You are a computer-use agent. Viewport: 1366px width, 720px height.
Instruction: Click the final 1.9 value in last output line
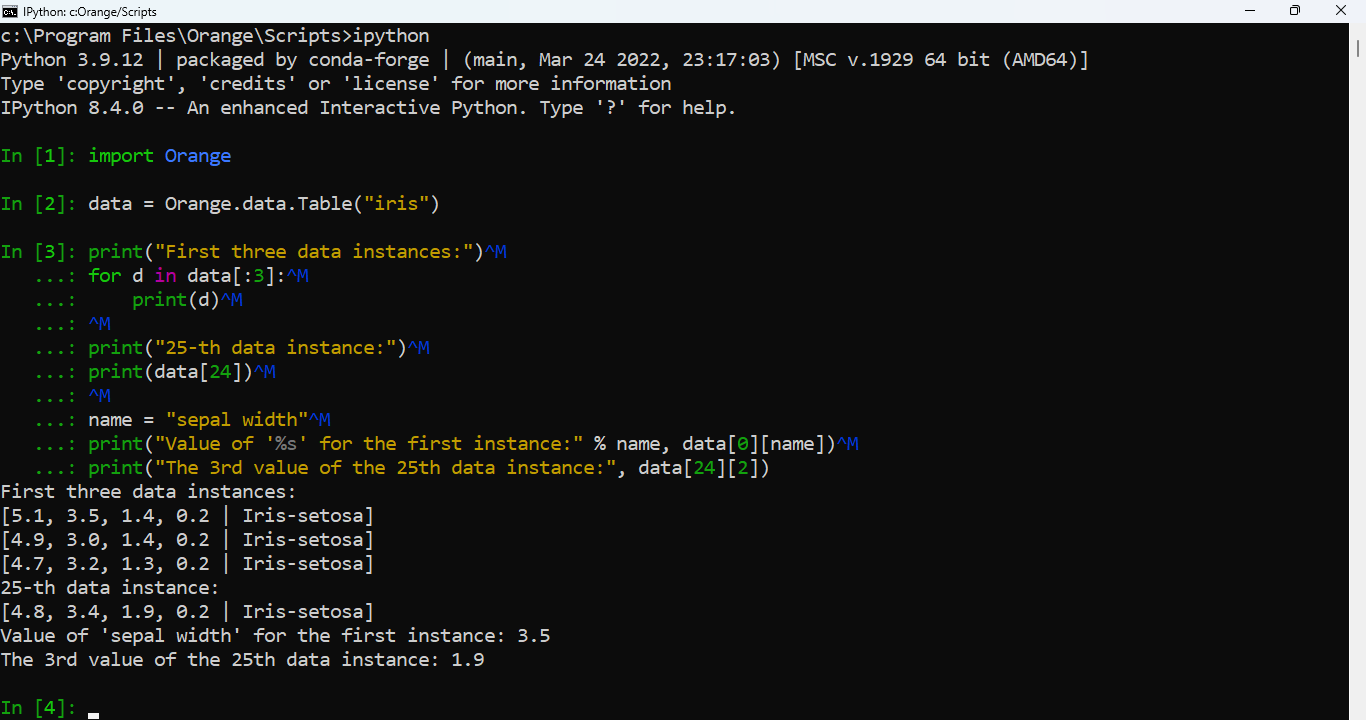coord(467,660)
